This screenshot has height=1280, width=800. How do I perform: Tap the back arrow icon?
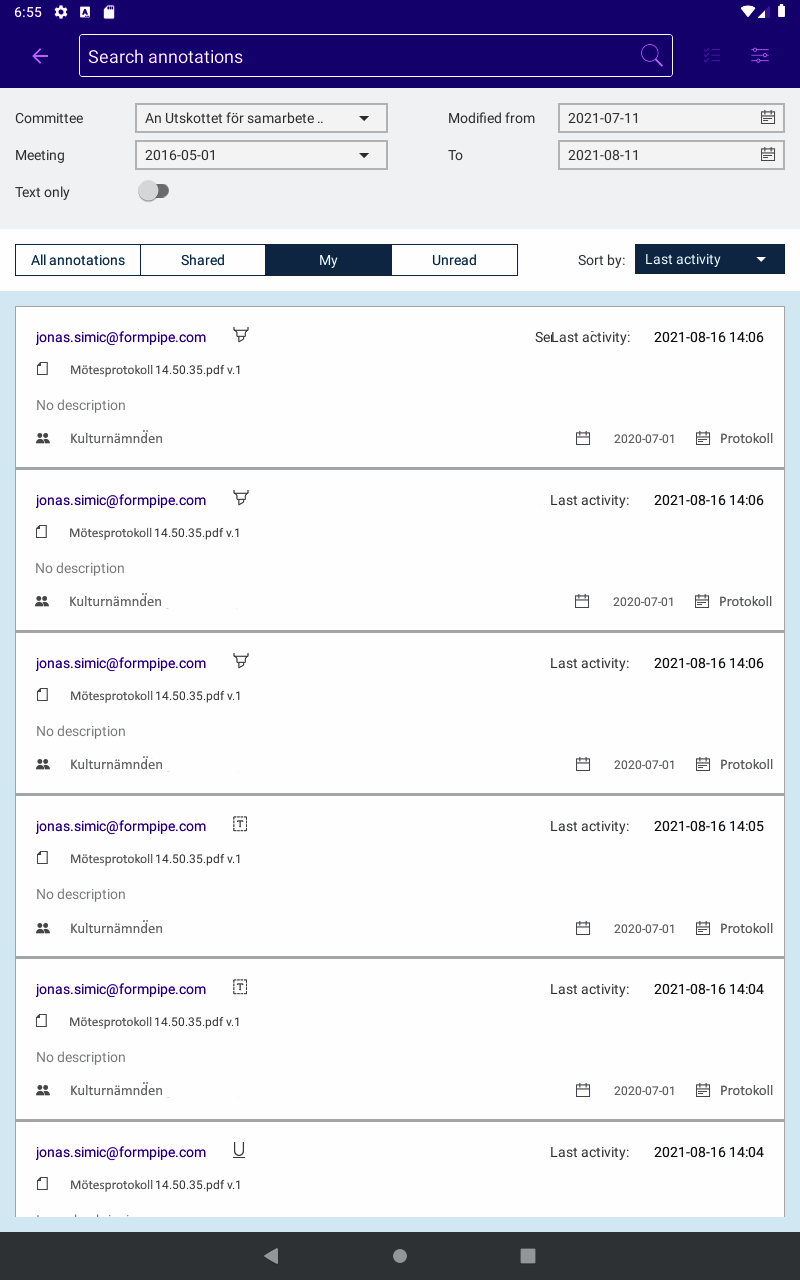(x=40, y=56)
